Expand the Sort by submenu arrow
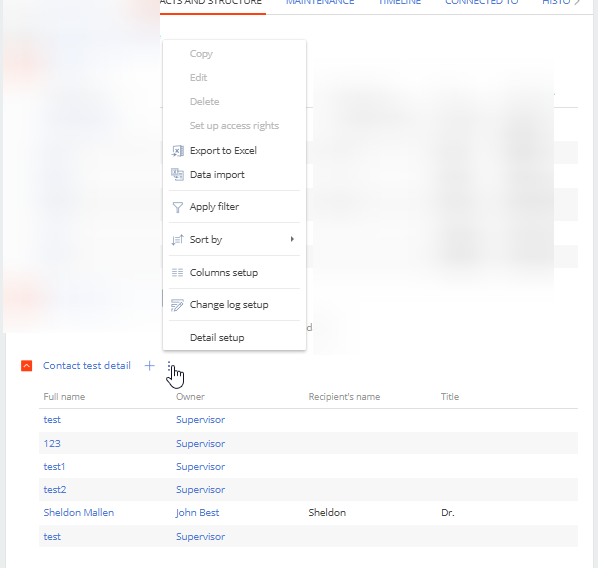The image size is (598, 568). tap(292, 239)
